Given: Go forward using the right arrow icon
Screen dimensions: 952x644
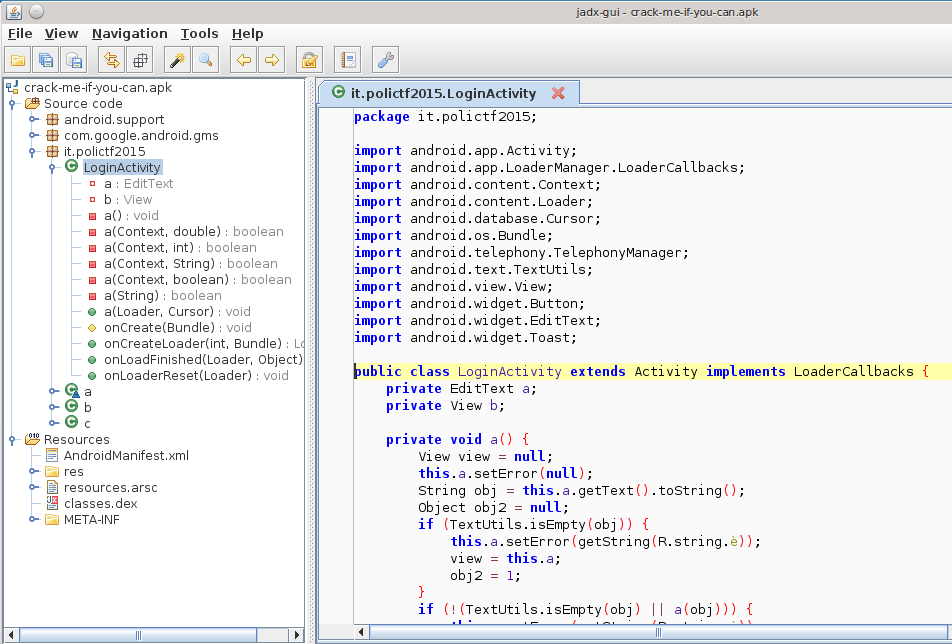Looking at the screenshot, I should tap(271, 60).
